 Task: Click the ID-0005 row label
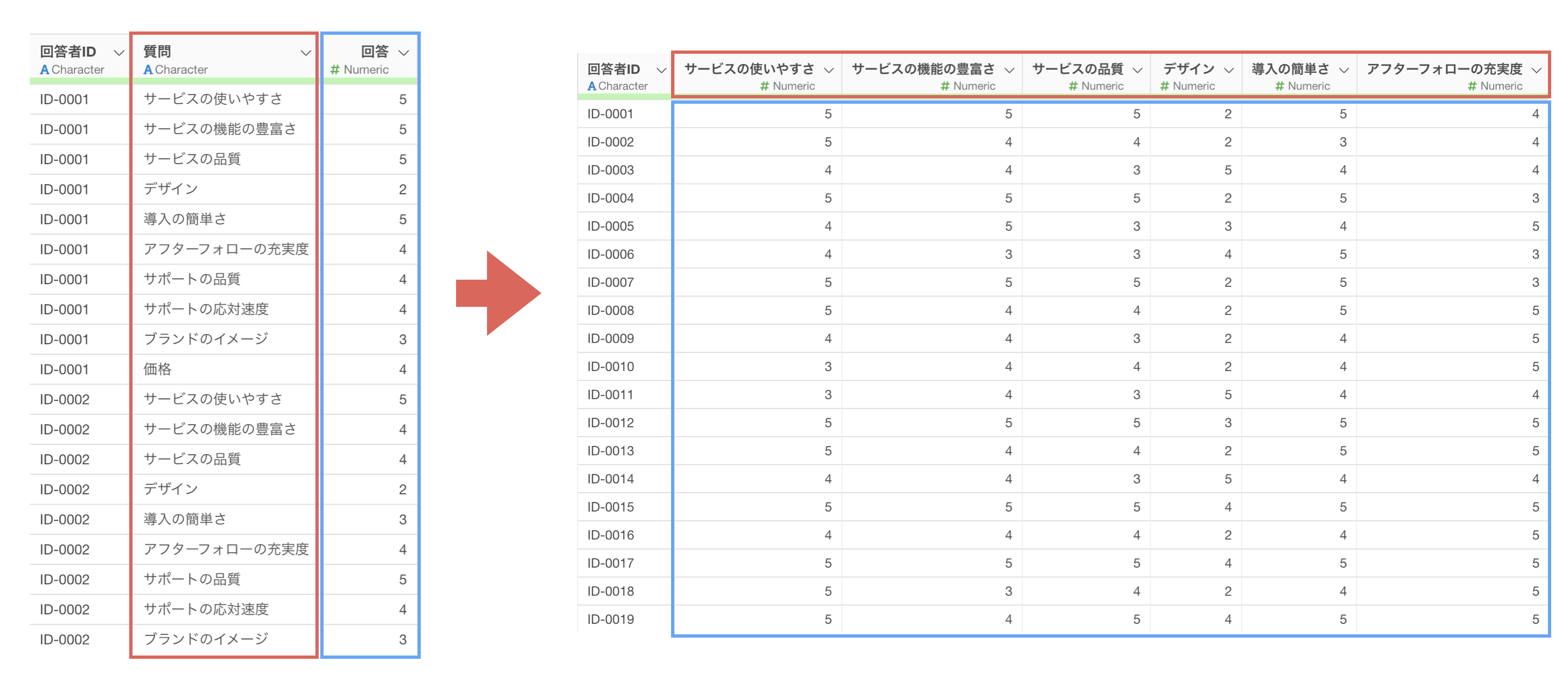click(610, 226)
